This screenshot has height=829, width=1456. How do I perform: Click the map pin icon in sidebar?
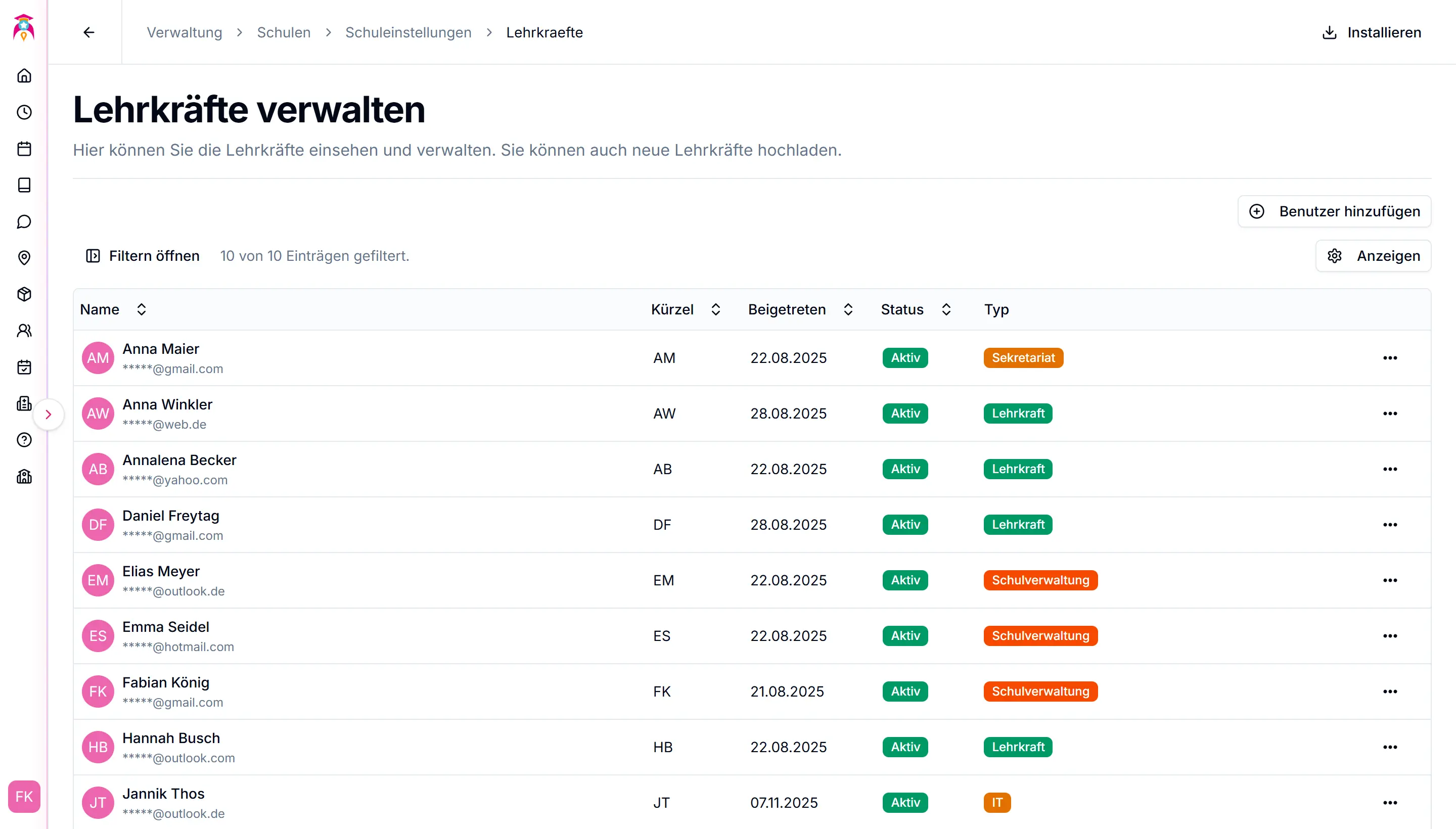click(24, 258)
